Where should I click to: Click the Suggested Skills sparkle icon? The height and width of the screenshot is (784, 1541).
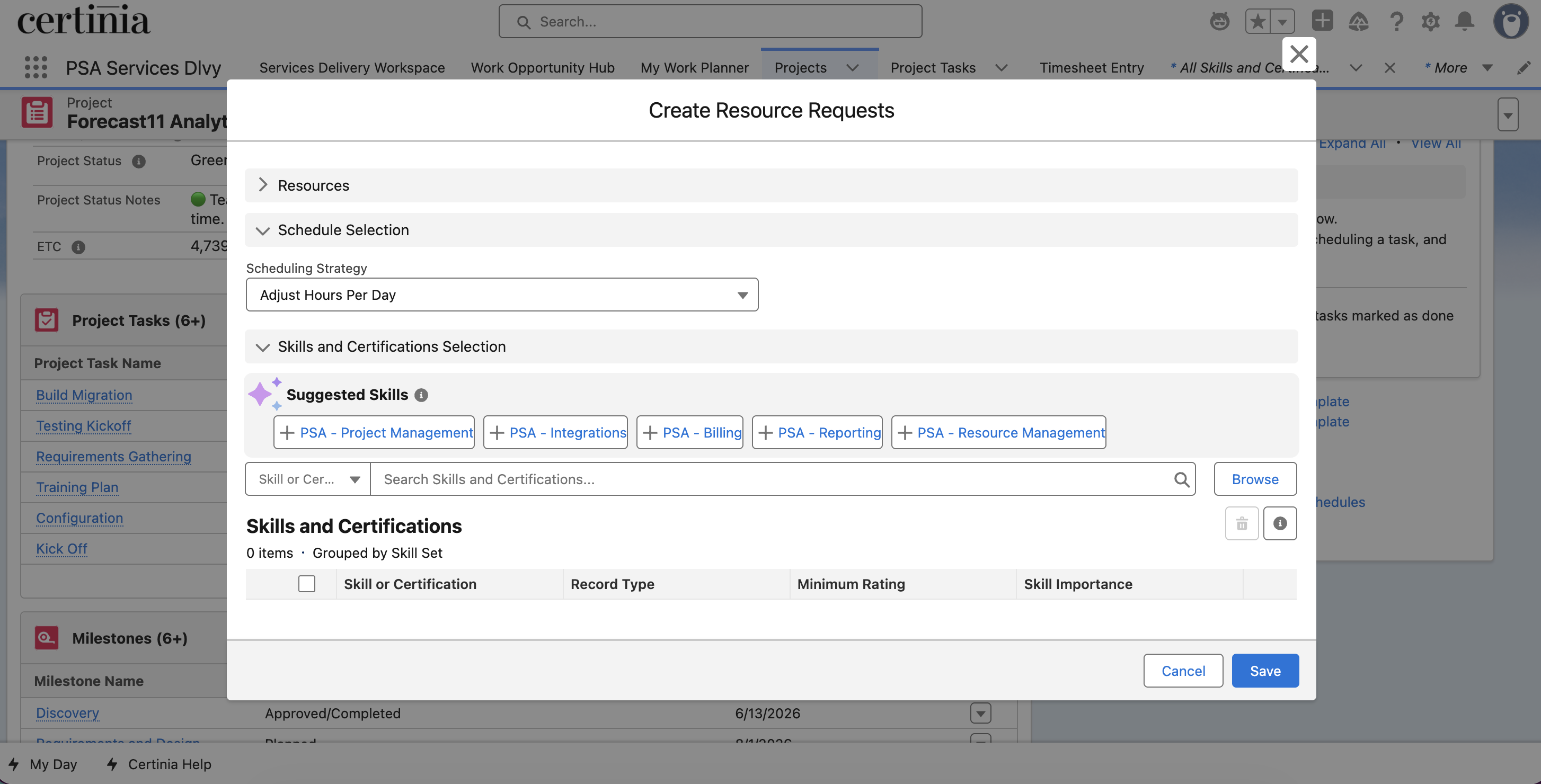(x=264, y=394)
